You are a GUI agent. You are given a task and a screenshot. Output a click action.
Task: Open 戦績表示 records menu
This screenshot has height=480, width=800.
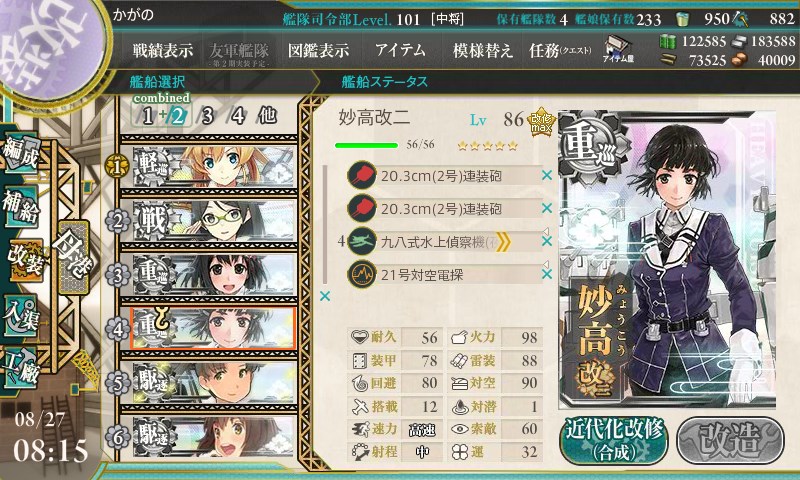coord(163,50)
